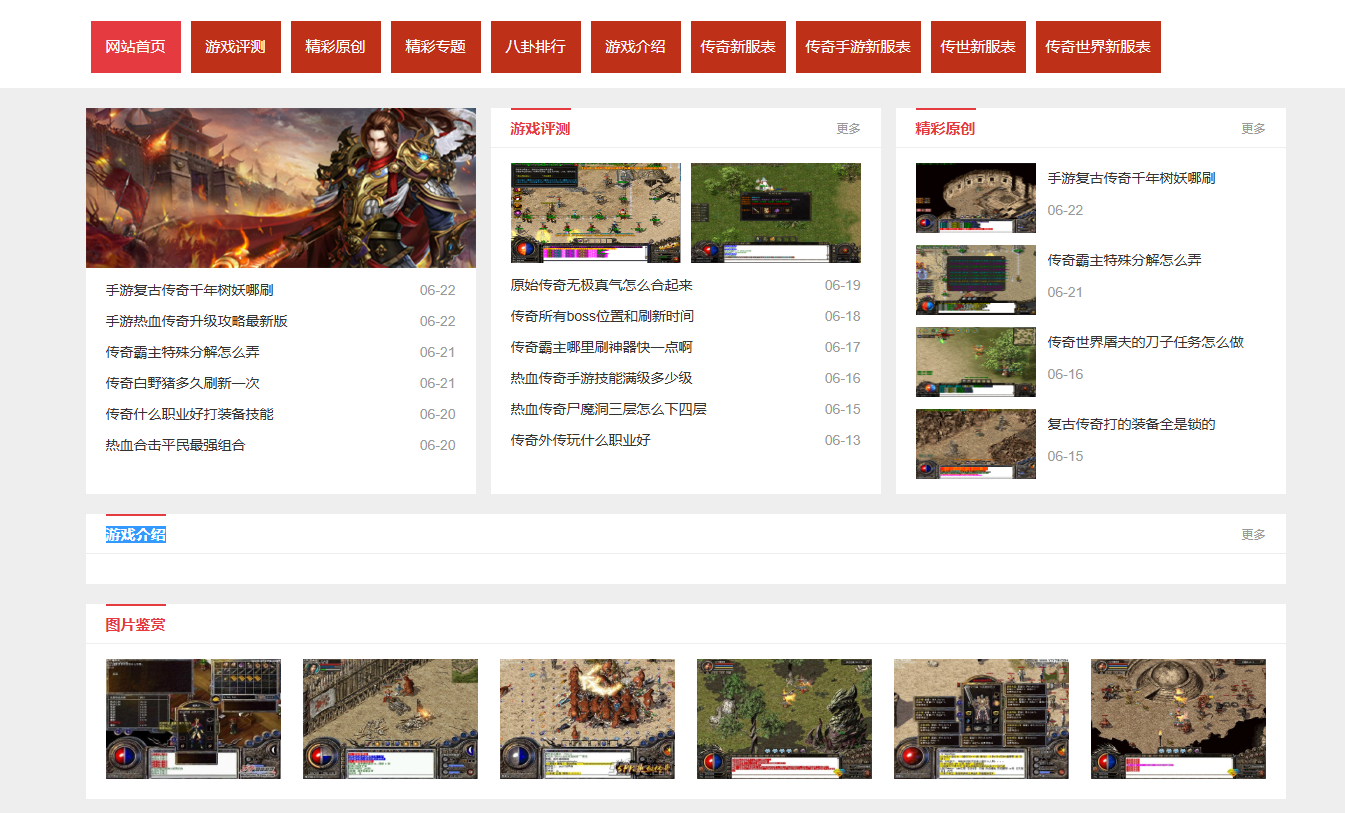Open 游戏评测 from the top navigation bar
1345x813 pixels.
(x=236, y=47)
